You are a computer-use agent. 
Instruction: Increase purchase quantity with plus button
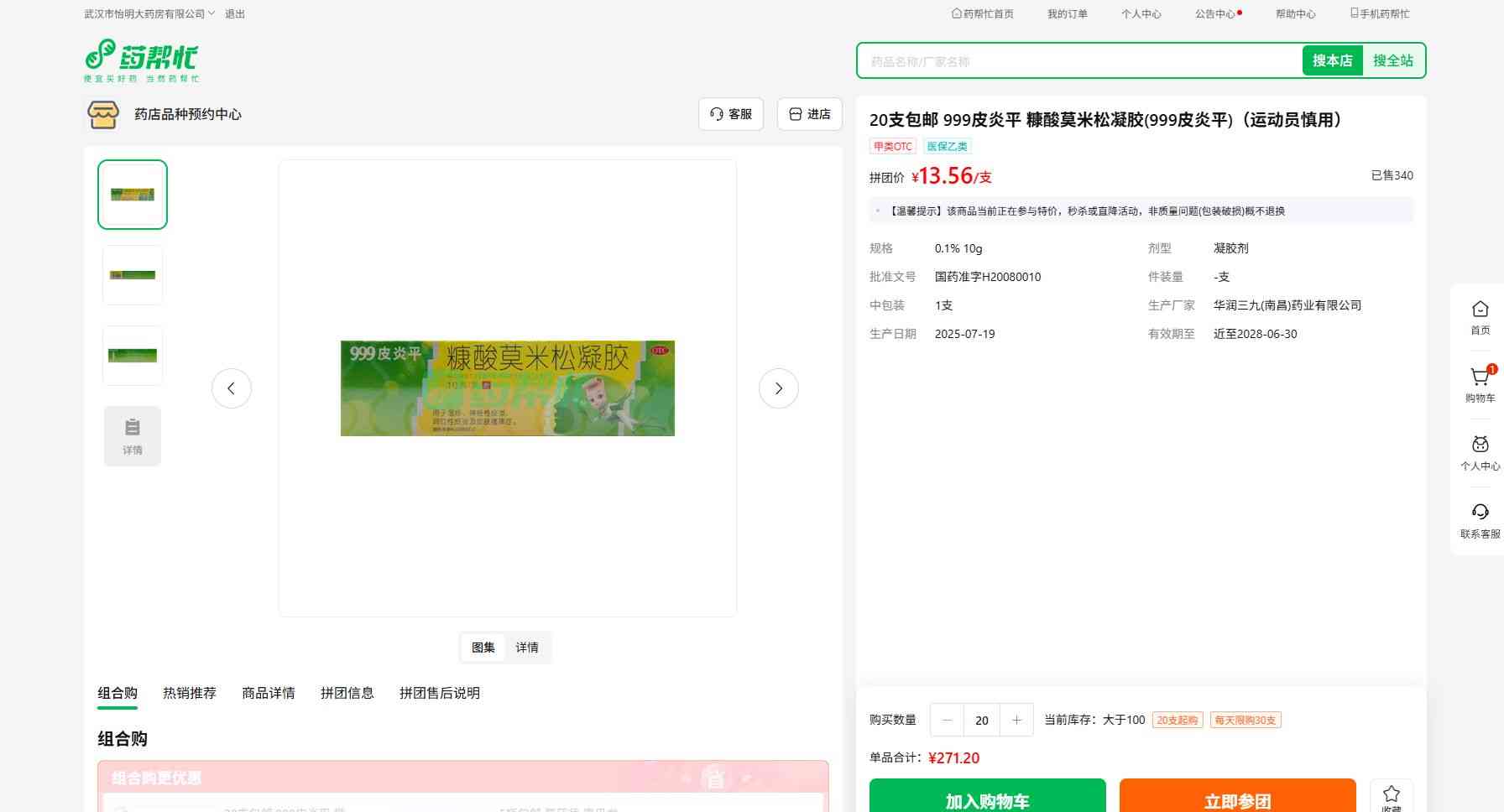tap(1016, 720)
